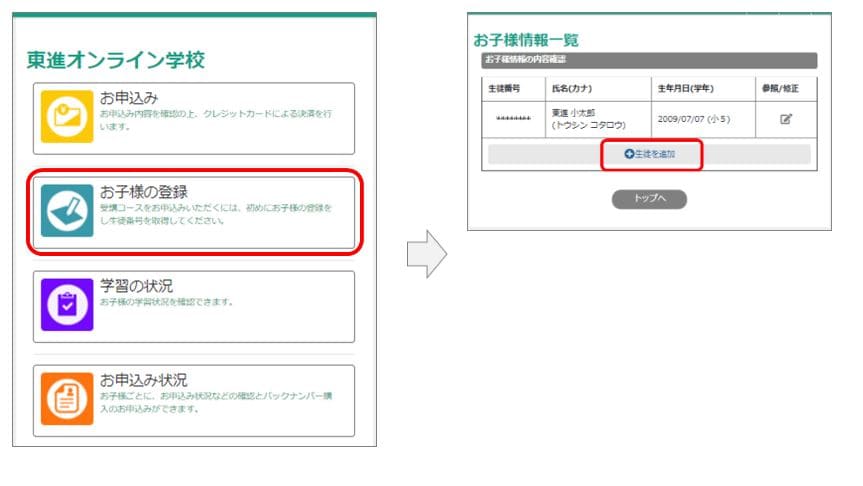Click the お子様情報の内容確認 gray bar
Image resolution: width=863 pixels, height=486 pixels.
(x=649, y=60)
